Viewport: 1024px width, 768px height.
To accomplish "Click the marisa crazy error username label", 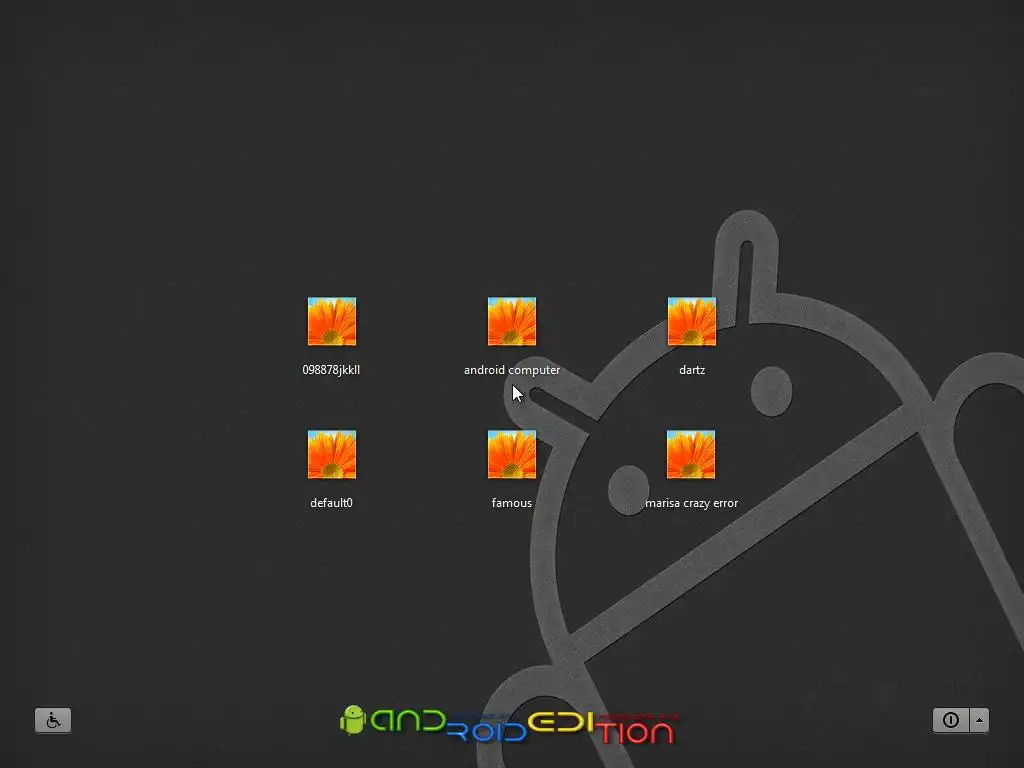I will click(692, 503).
